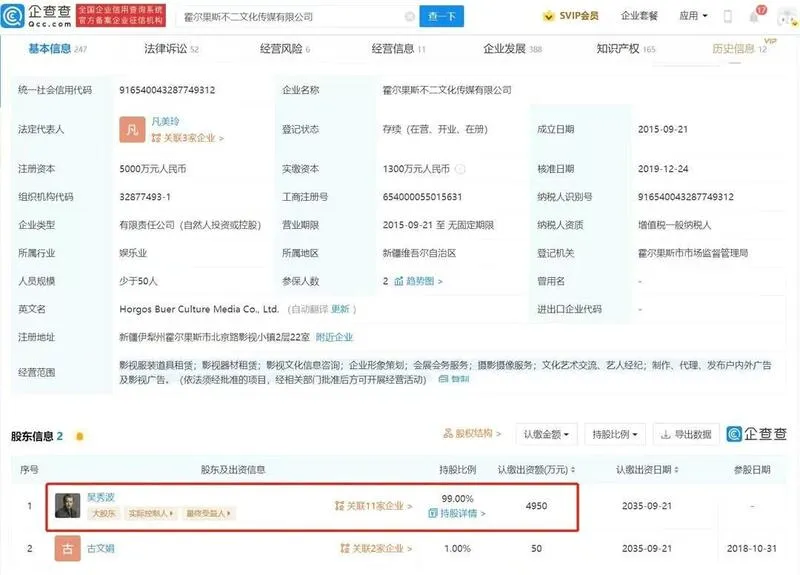Image resolution: width=800 pixels, height=575 pixels.
Task: Click the lock icon beside 股东信息
Action: (x=80, y=436)
